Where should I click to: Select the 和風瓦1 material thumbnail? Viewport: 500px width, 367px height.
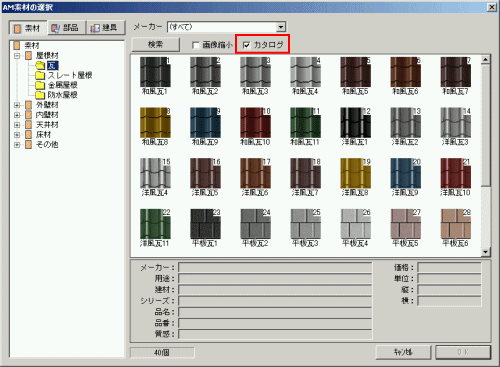[155, 72]
